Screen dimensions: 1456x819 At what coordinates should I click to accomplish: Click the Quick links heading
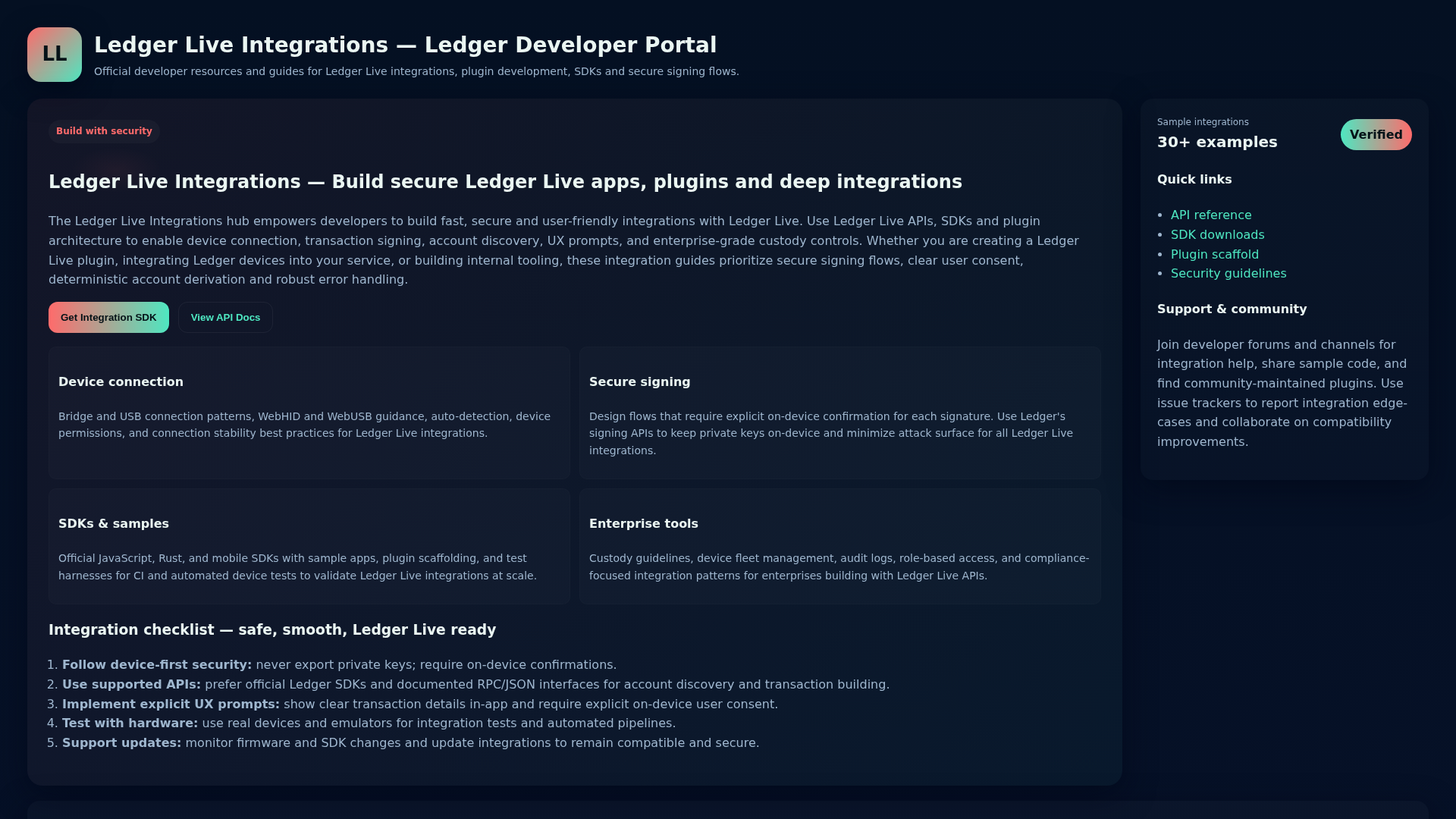click(x=1194, y=180)
